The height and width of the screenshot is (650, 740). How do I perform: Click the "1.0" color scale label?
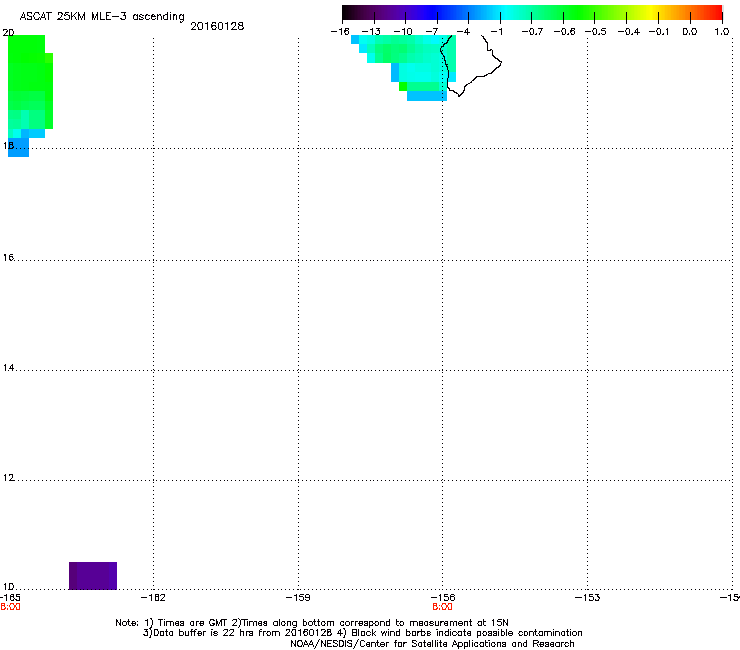pos(722,32)
